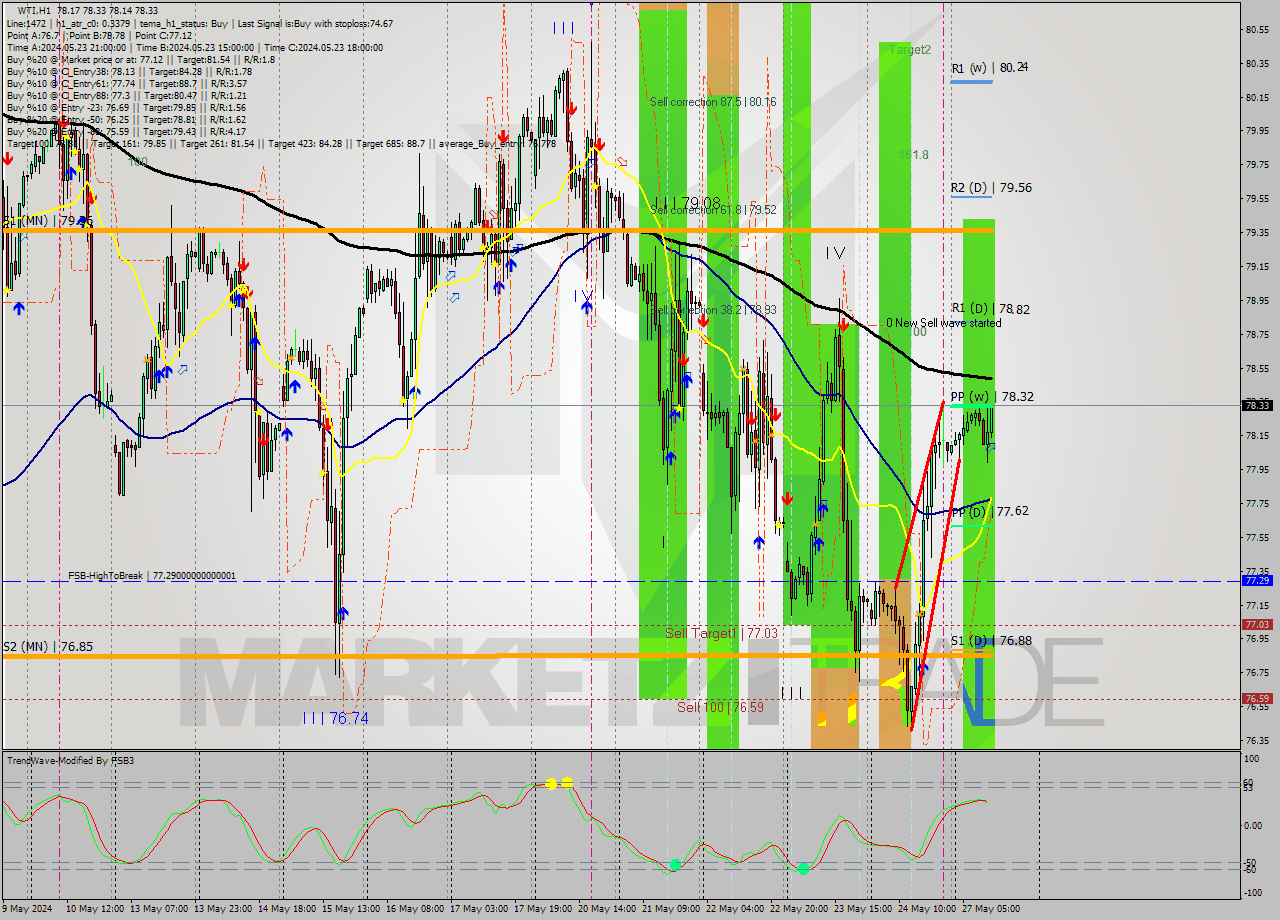Click the R1 (D) | 78.82 pivot label
Screen dimensions: 1280x920
pos(990,309)
